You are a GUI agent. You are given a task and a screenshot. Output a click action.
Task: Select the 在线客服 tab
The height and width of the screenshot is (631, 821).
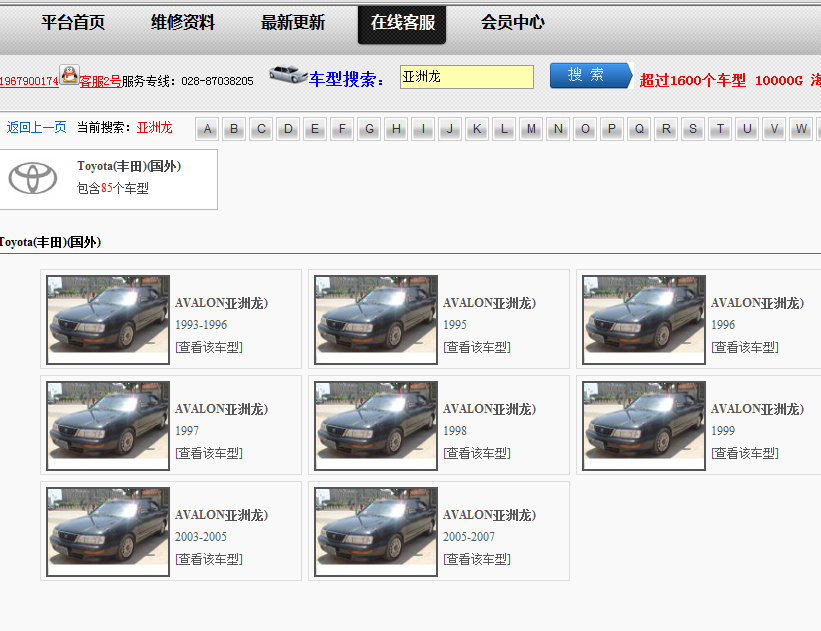coord(402,25)
